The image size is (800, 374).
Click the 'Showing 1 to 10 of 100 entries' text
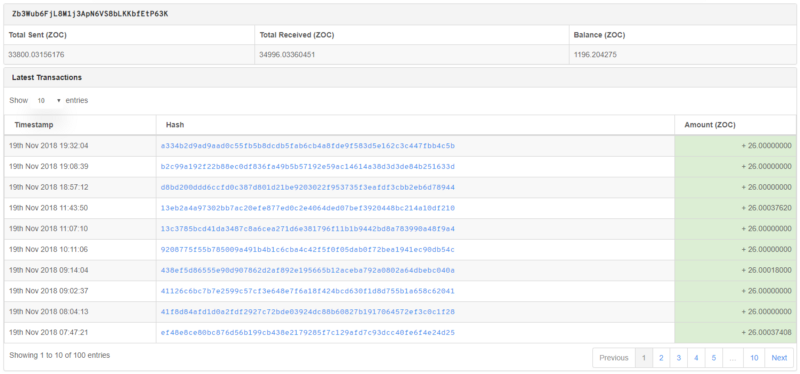click(x=59, y=355)
